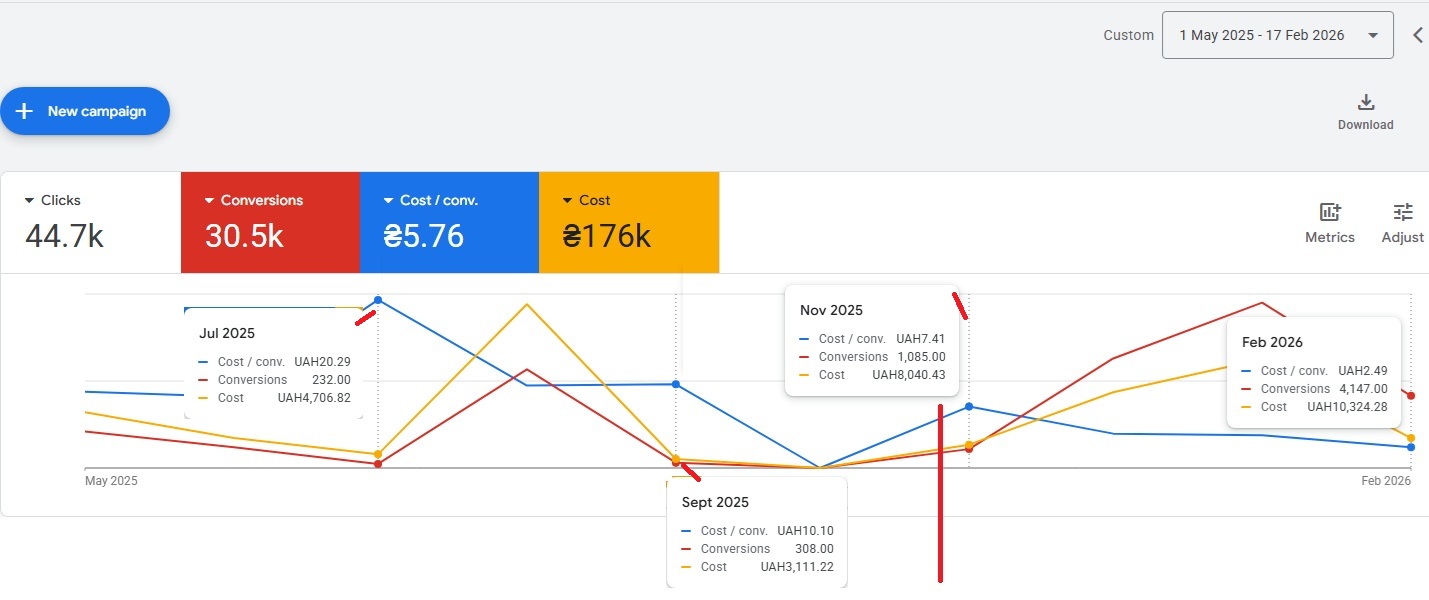Click the May 2025 axis label

point(111,481)
